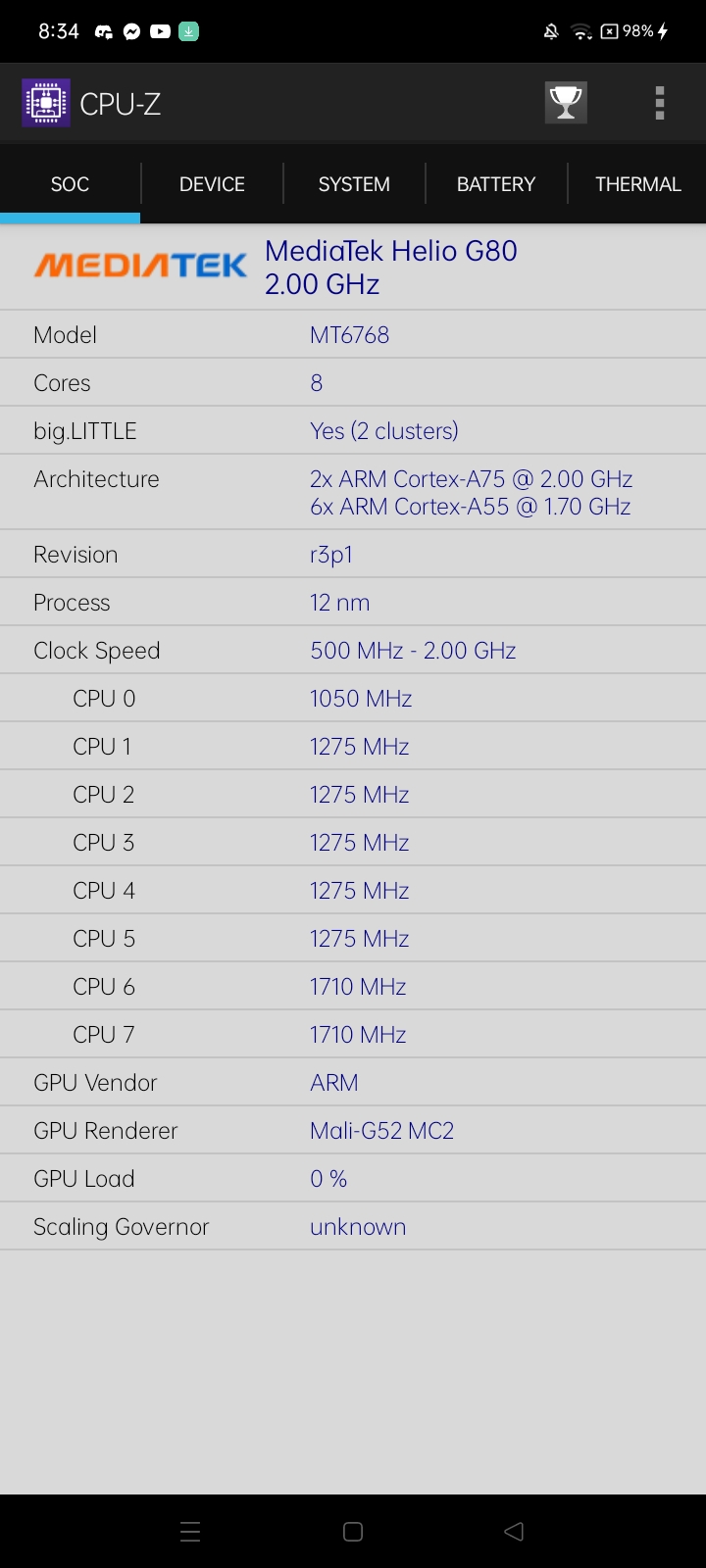Tap the YouTube notification icon
This screenshot has height=1568, width=706.
click(159, 30)
